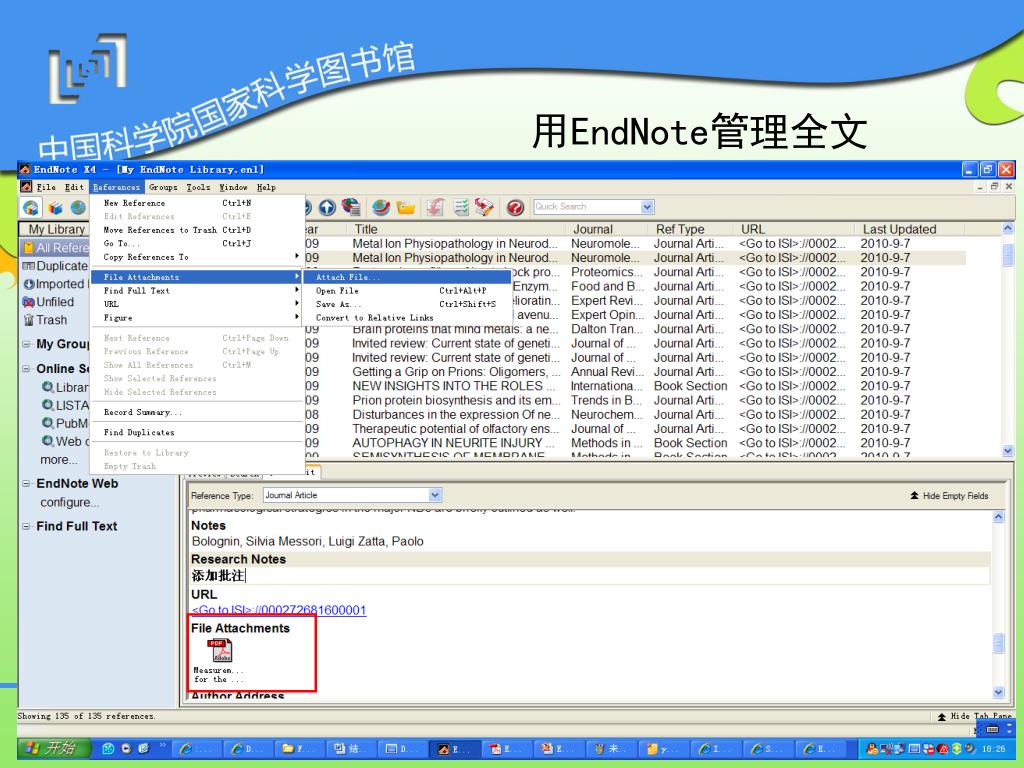Click the Return to Word Processor icon
The height and width of the screenshot is (768, 1024).
[x=484, y=208]
